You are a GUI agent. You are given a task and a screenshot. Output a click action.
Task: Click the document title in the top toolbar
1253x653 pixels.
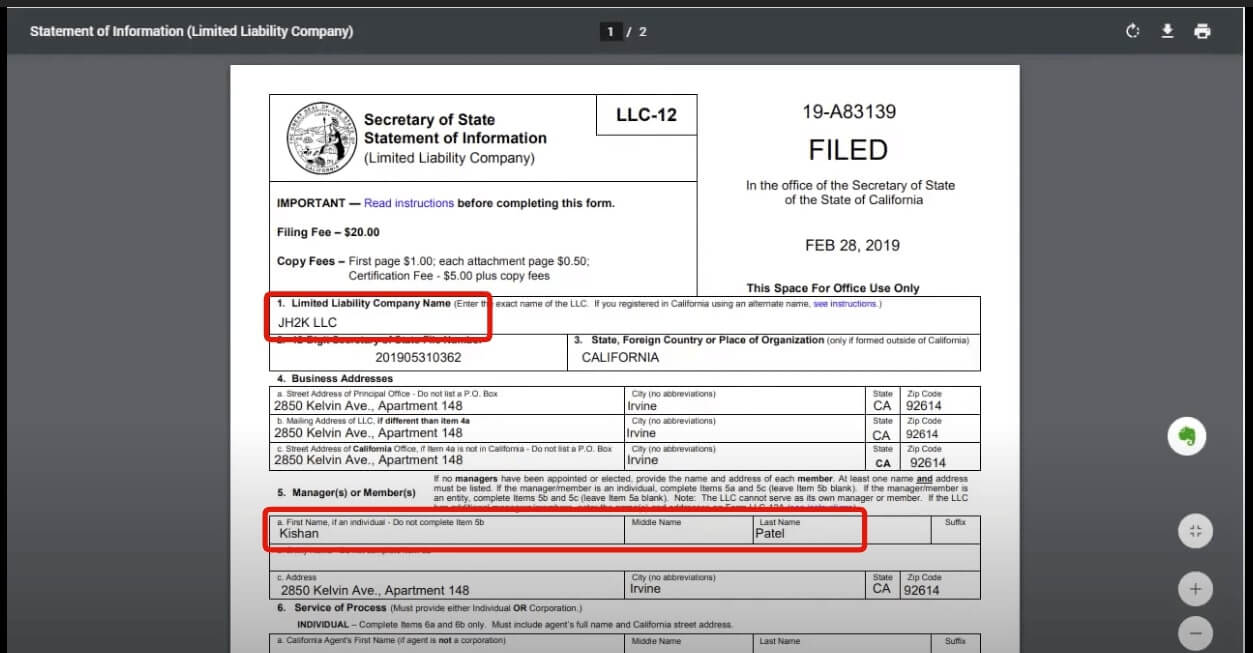pos(191,31)
